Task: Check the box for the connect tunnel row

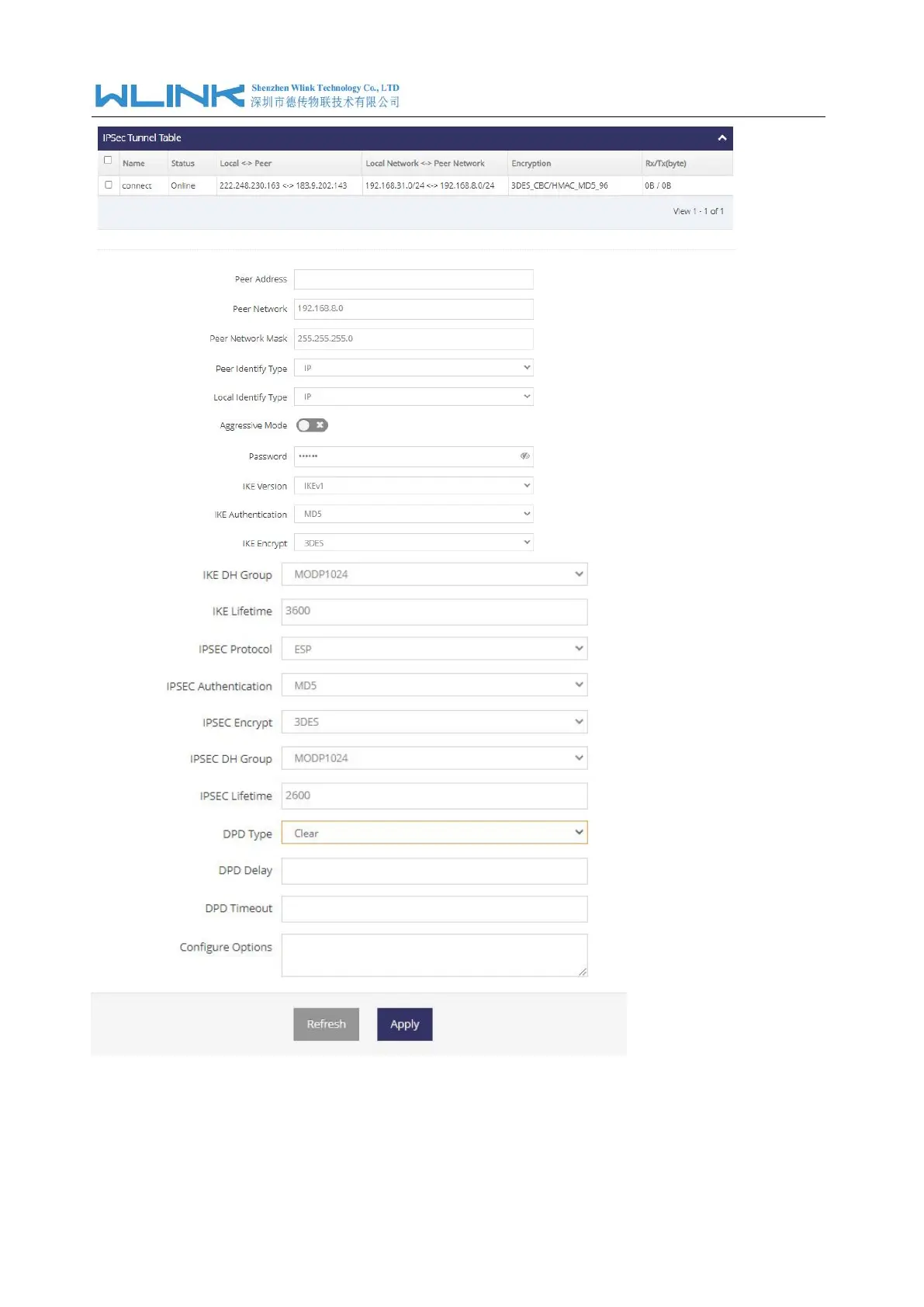Action: pos(108,185)
